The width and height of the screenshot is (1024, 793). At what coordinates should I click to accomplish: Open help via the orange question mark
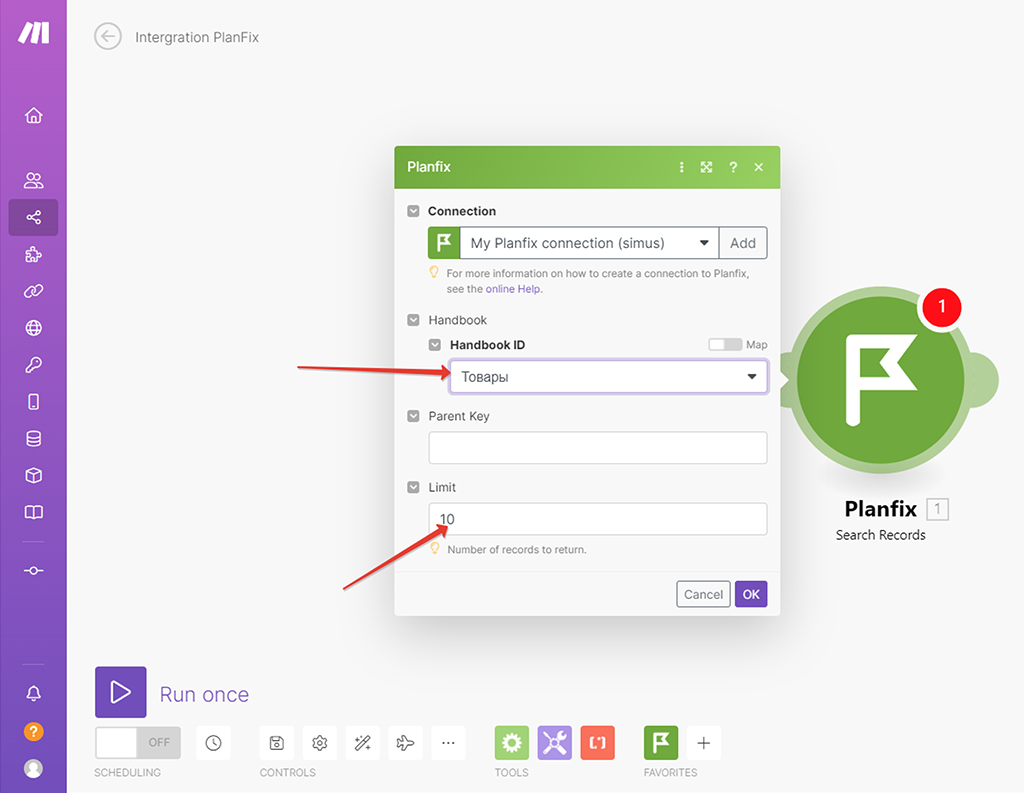click(33, 731)
